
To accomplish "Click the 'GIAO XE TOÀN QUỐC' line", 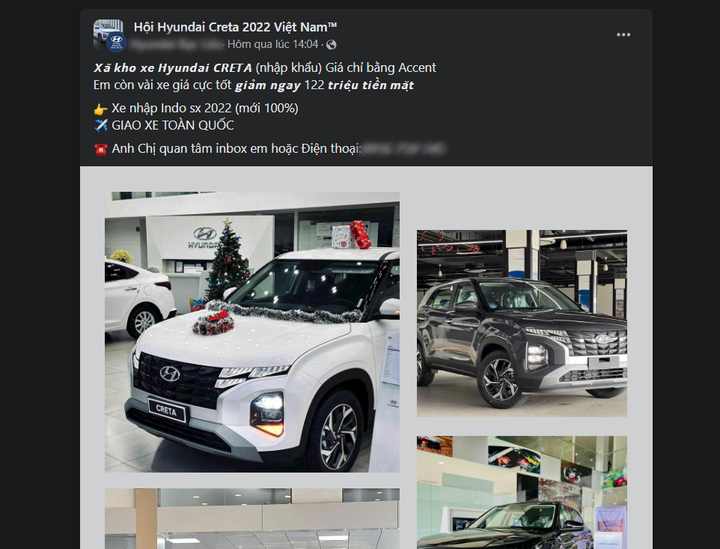I will coord(173,125).
